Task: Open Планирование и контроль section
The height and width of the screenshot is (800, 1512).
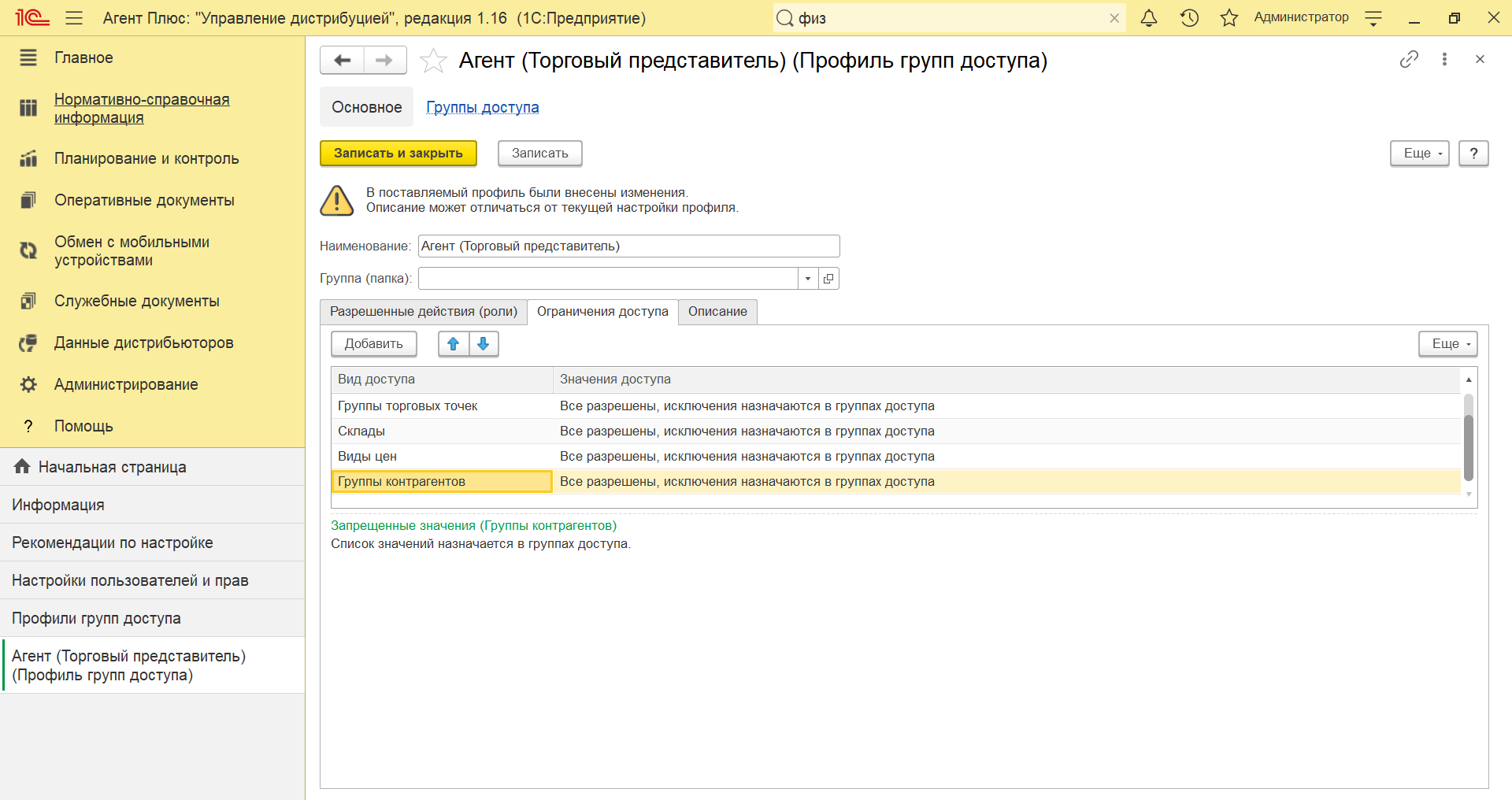Action: pyautogui.click(x=146, y=158)
